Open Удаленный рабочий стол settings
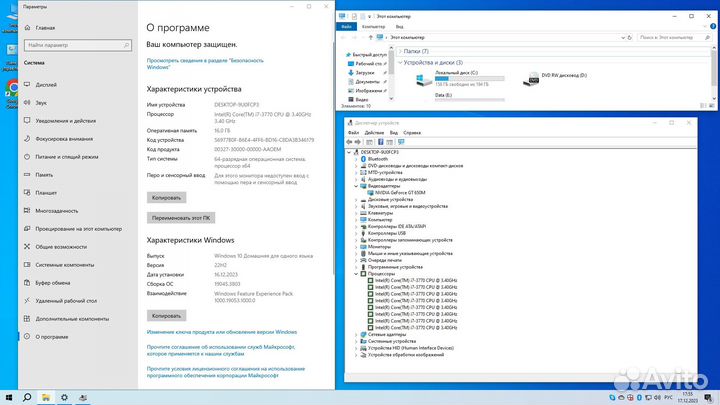 click(66, 301)
